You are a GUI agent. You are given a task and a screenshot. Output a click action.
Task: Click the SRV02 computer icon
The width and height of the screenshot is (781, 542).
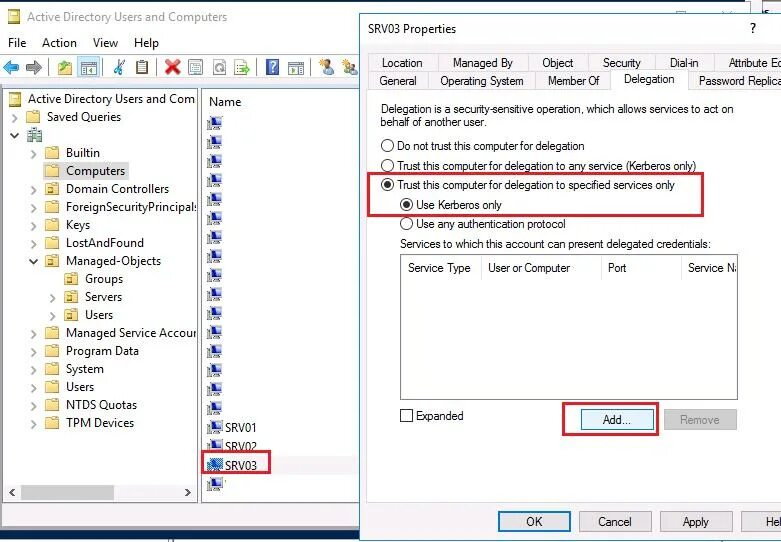(x=215, y=445)
